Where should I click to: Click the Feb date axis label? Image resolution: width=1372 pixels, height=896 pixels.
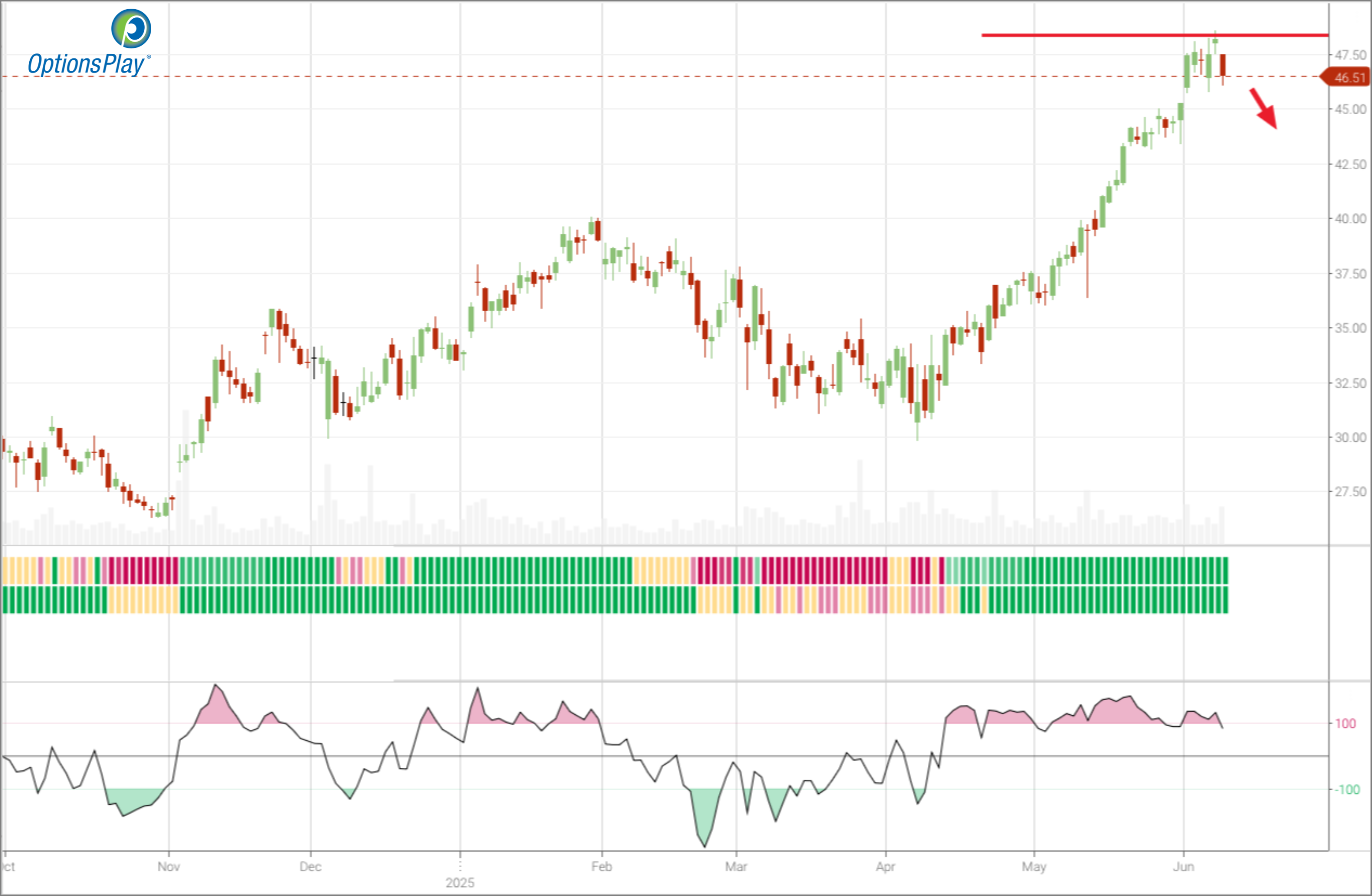602,867
